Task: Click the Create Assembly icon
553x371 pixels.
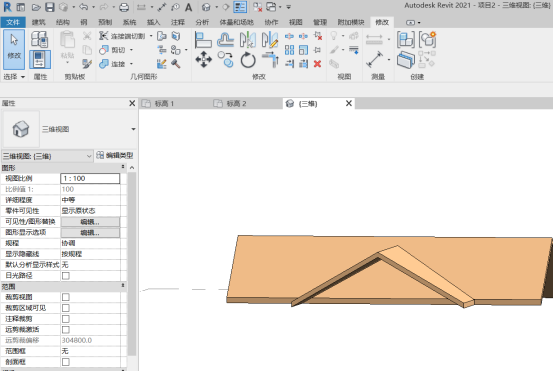Action: point(406,39)
